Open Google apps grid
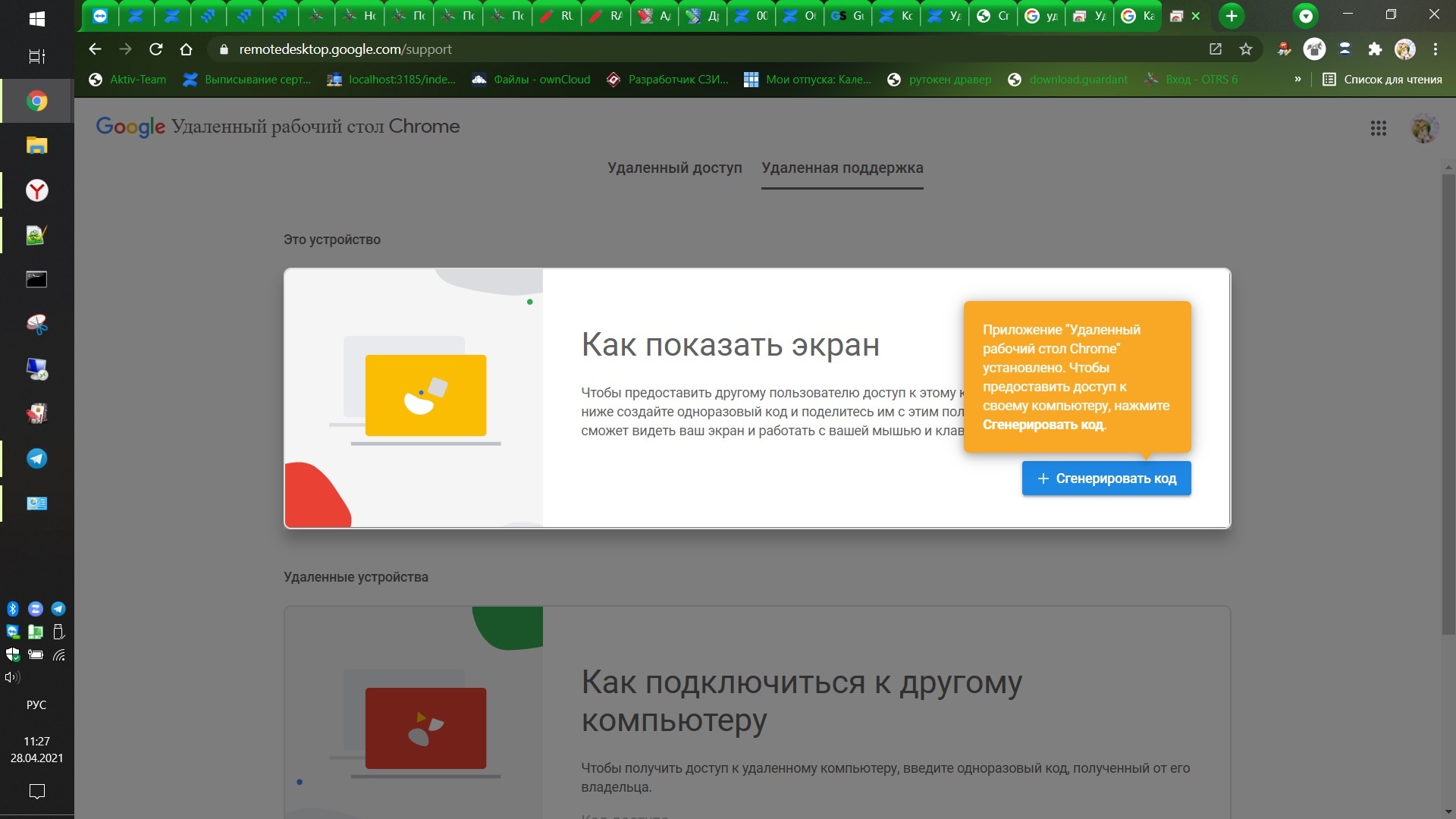1456x819 pixels. [1379, 128]
